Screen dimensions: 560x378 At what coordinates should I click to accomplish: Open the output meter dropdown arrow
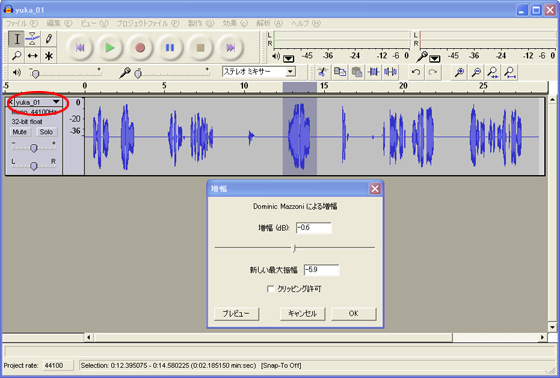[289, 58]
